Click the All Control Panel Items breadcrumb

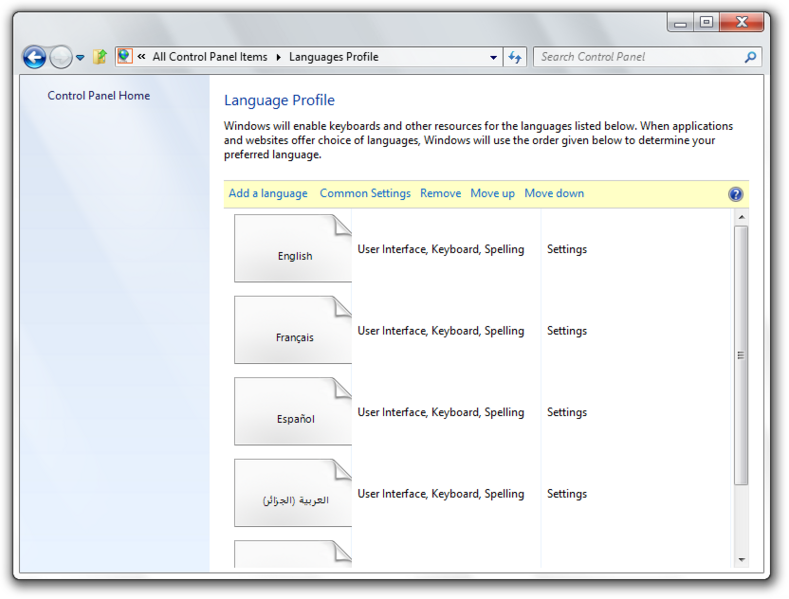point(210,57)
